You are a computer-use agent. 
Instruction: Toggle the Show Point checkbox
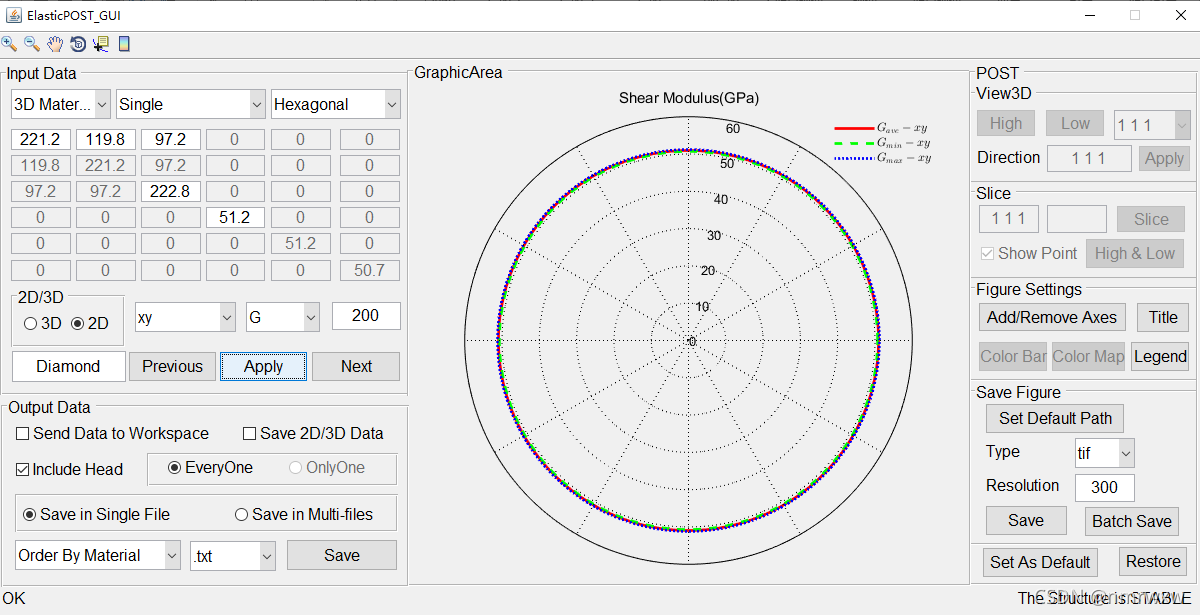[x=988, y=253]
